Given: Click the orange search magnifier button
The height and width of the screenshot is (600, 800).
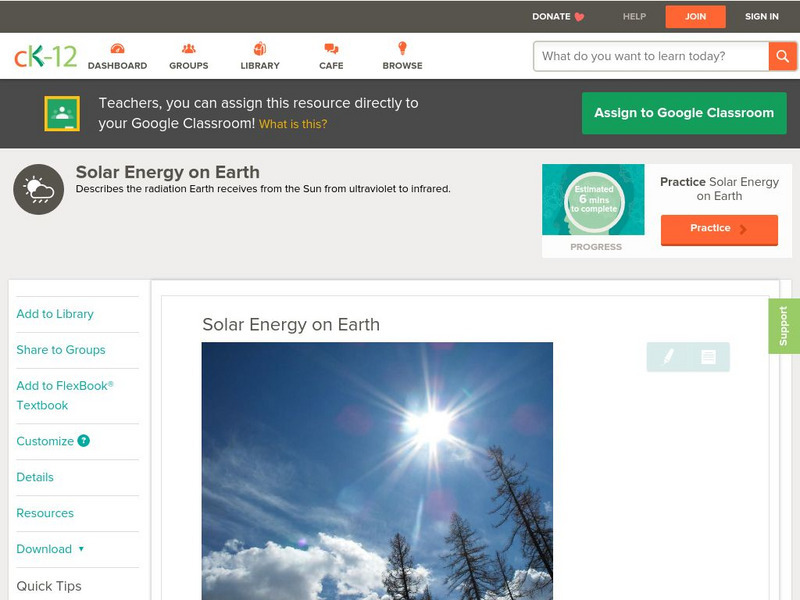Looking at the screenshot, I should 782,56.
